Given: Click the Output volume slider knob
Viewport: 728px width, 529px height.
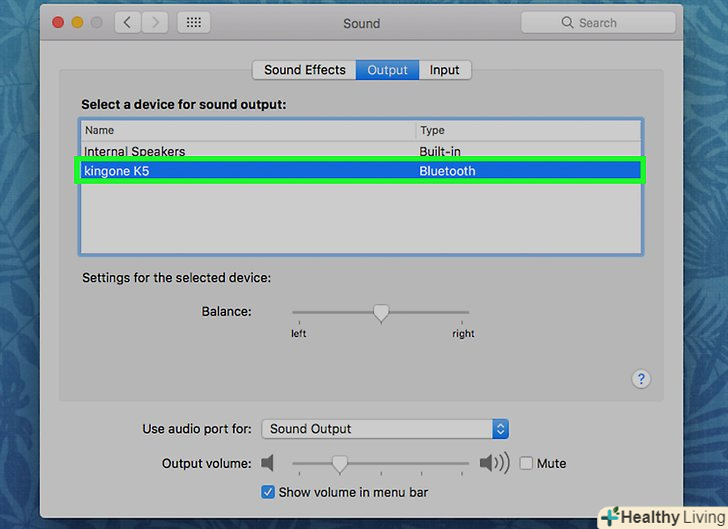Looking at the screenshot, I should point(339,464).
